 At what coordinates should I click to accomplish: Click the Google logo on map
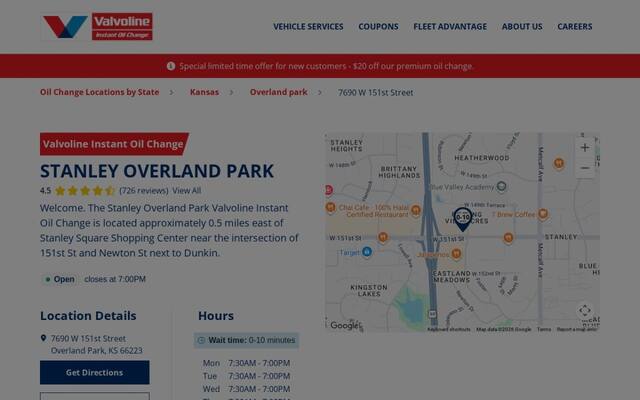(345, 325)
